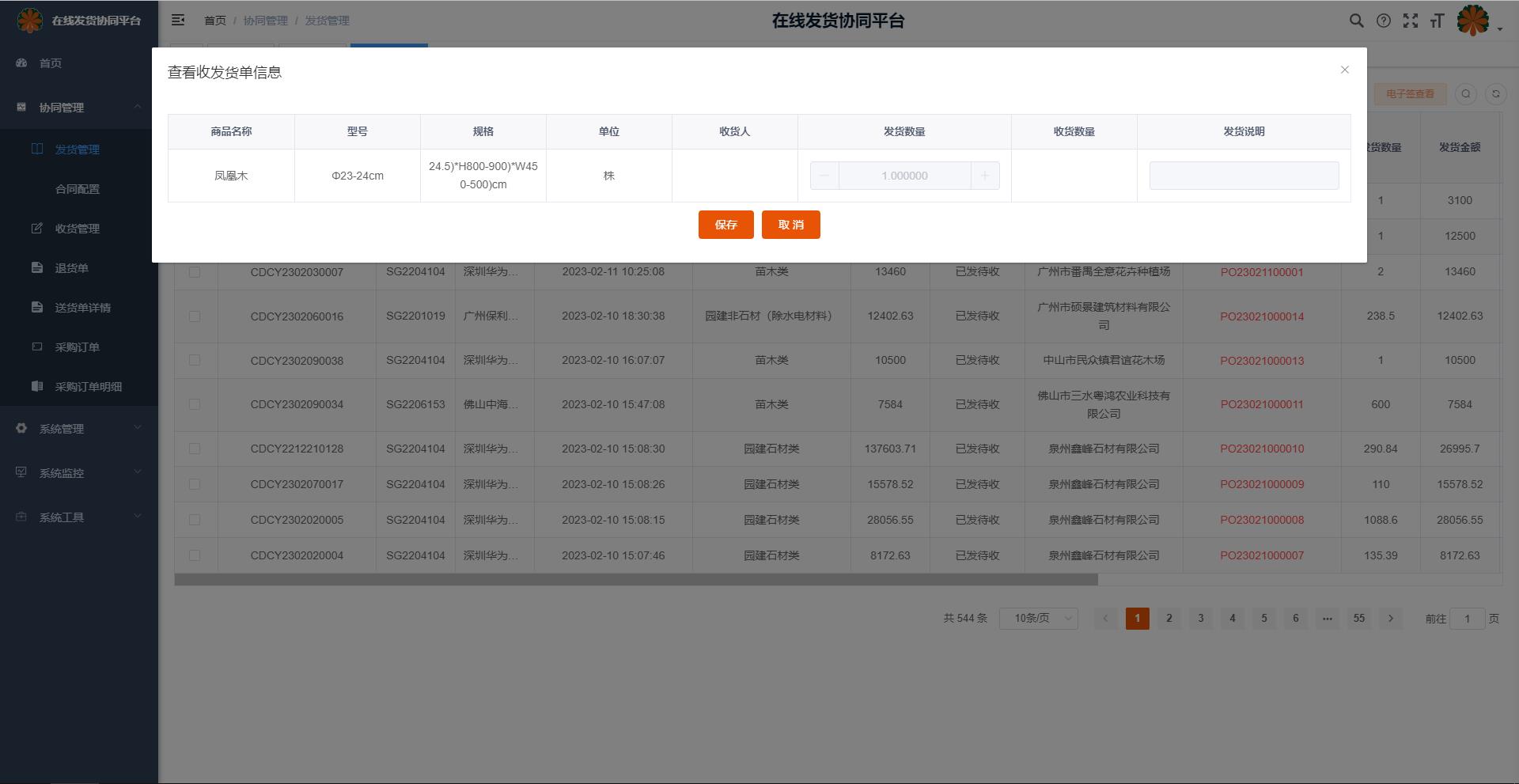Collapse the sidebar with hamburger icon
Image resolution: width=1519 pixels, height=784 pixels.
(178, 21)
